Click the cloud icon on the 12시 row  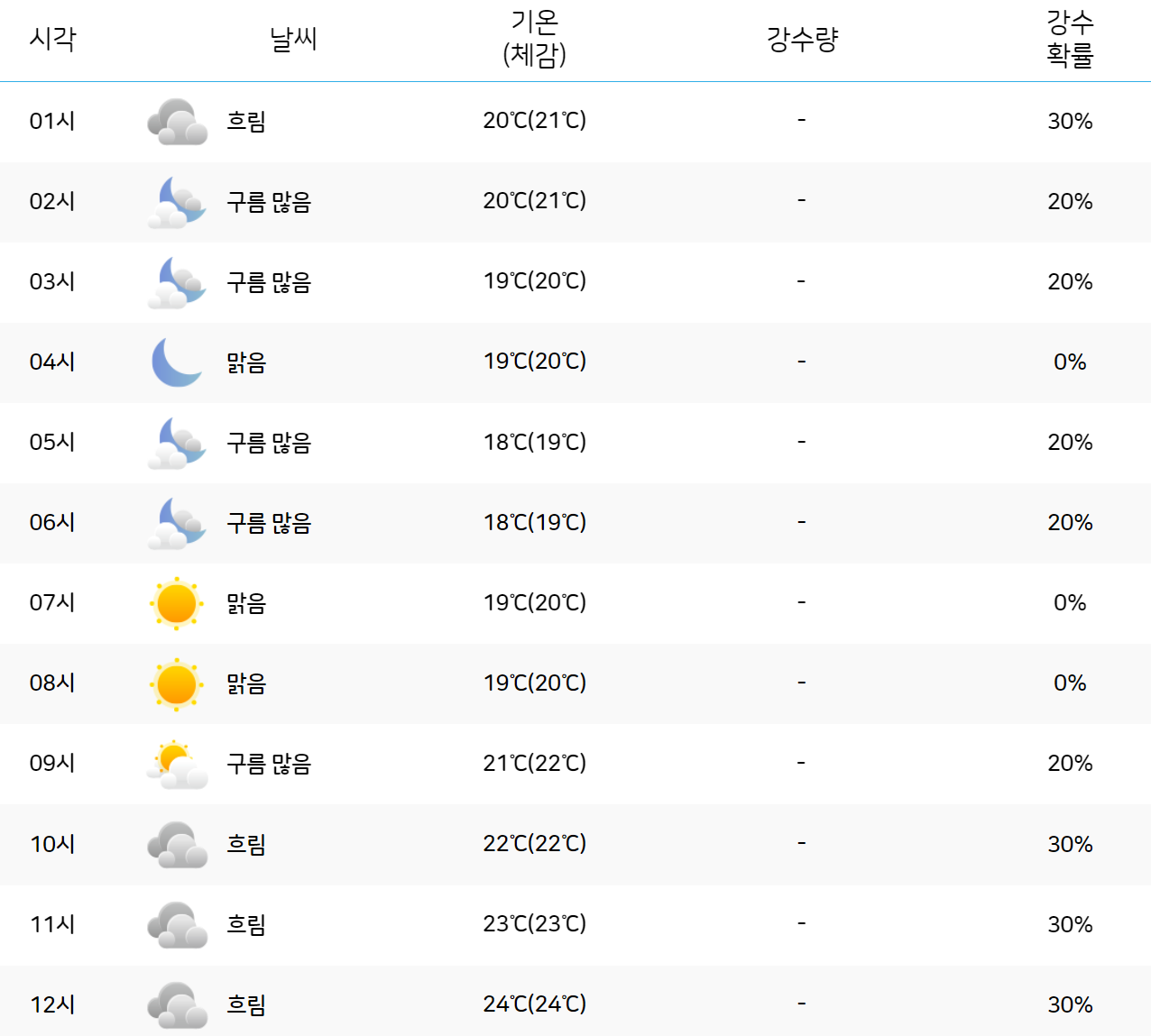click(x=178, y=1004)
